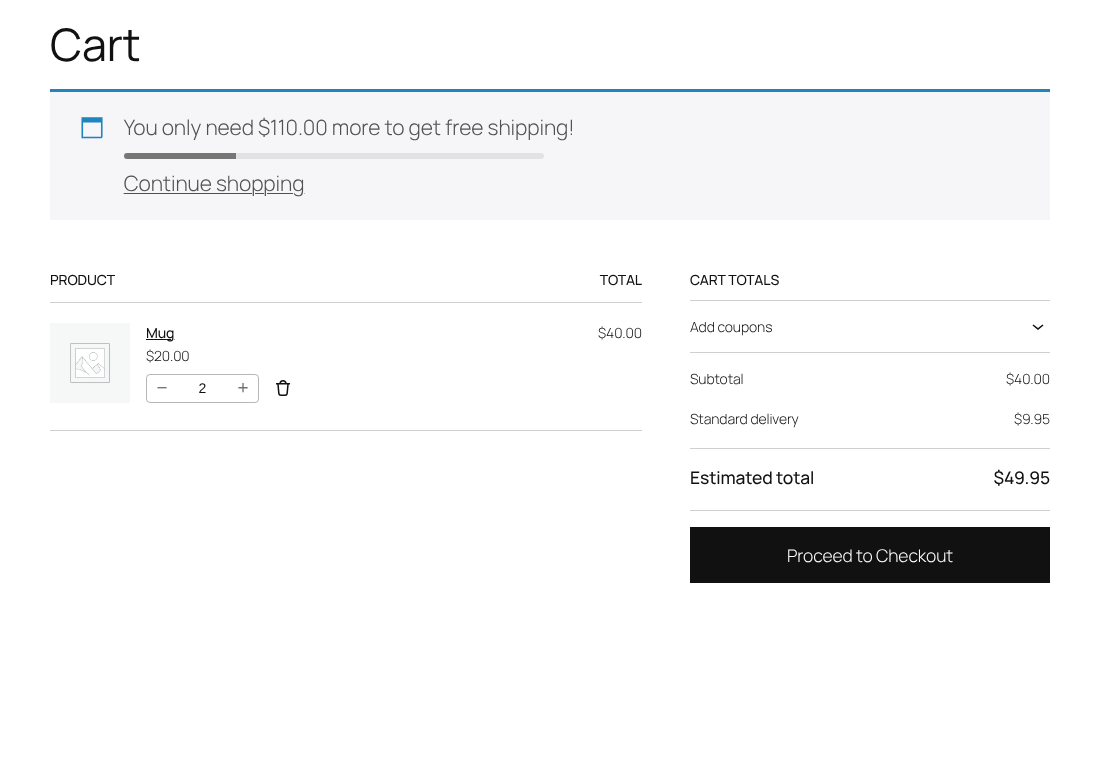Screen dimensions: 1100x760
Task: Click the Add coupons chevron arrow
Action: point(1038,327)
